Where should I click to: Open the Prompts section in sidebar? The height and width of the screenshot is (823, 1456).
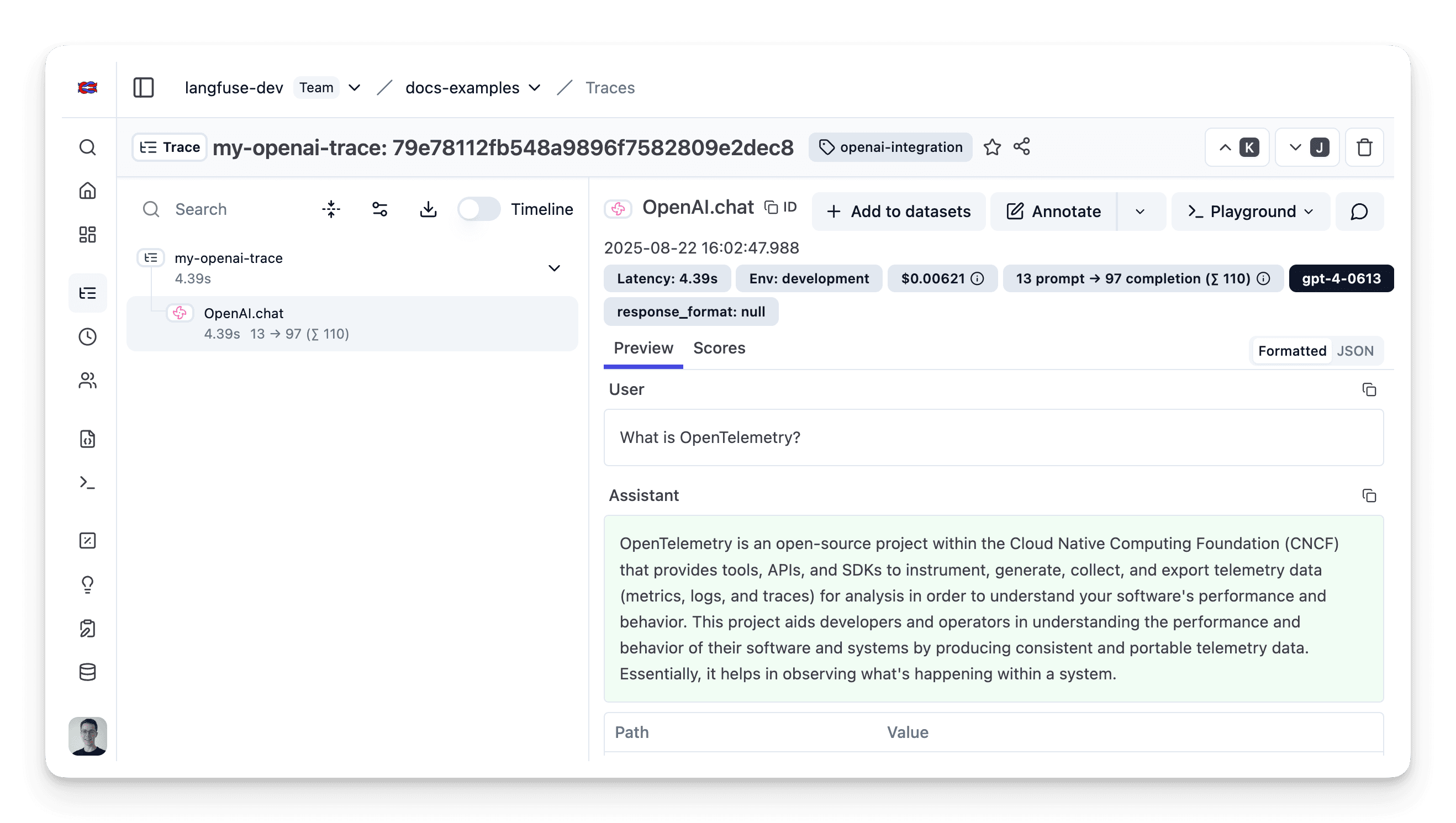point(88,439)
